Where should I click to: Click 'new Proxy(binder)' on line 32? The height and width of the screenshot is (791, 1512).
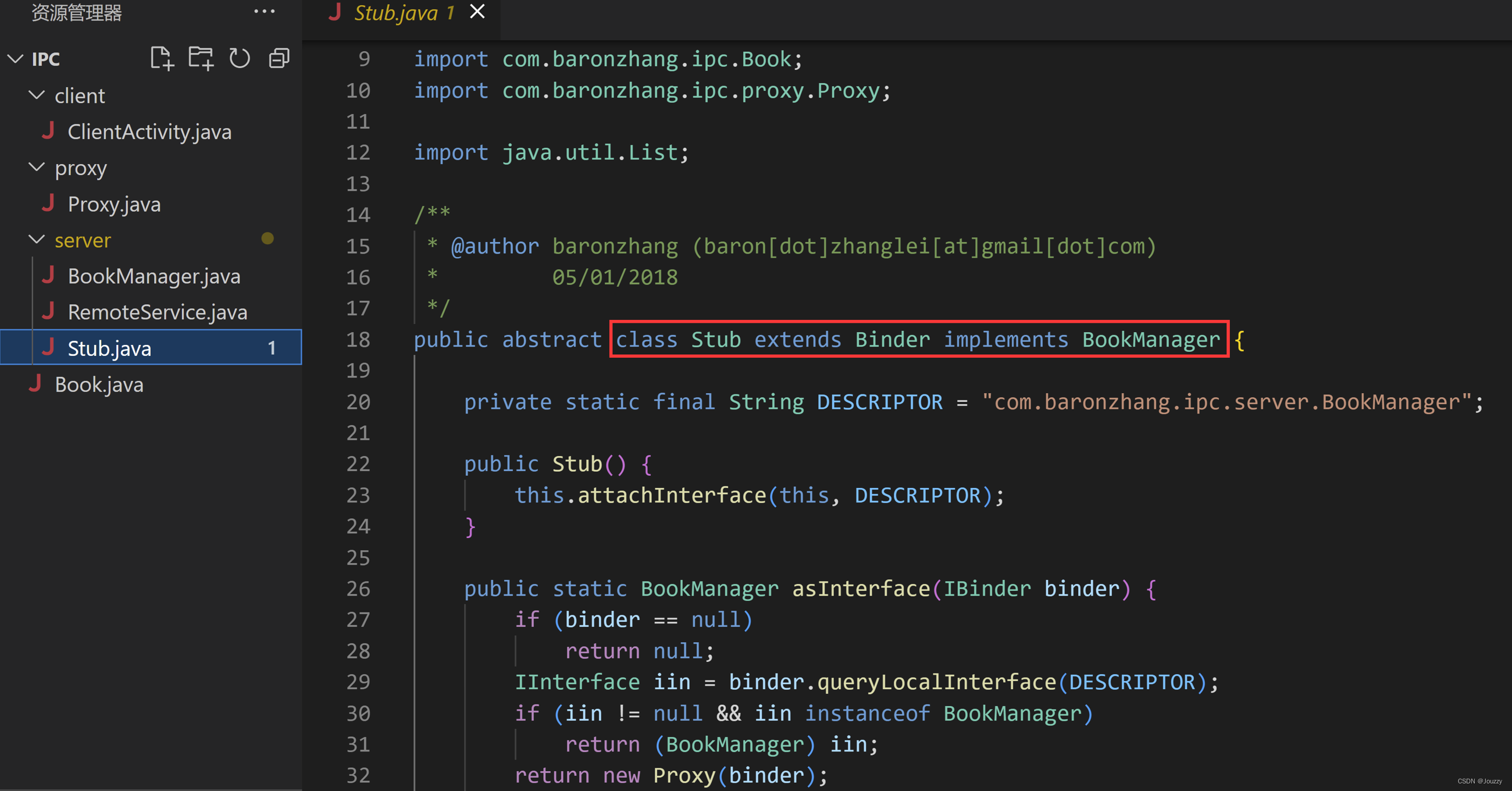709,776
